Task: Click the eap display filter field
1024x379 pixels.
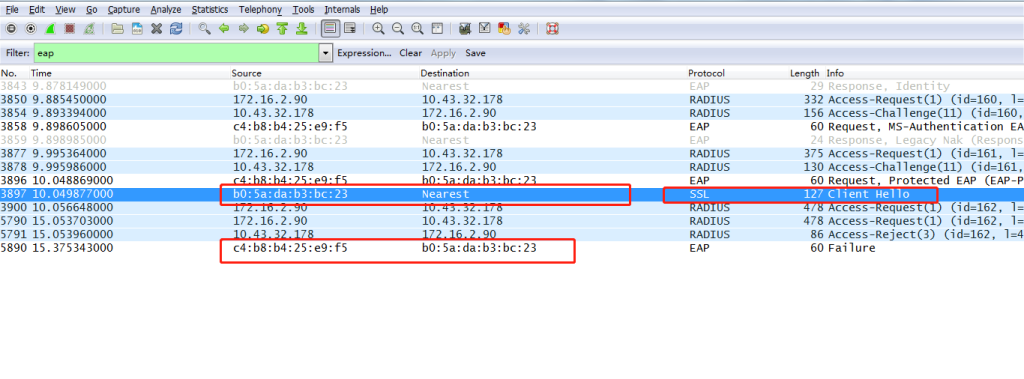Action: (x=176, y=54)
